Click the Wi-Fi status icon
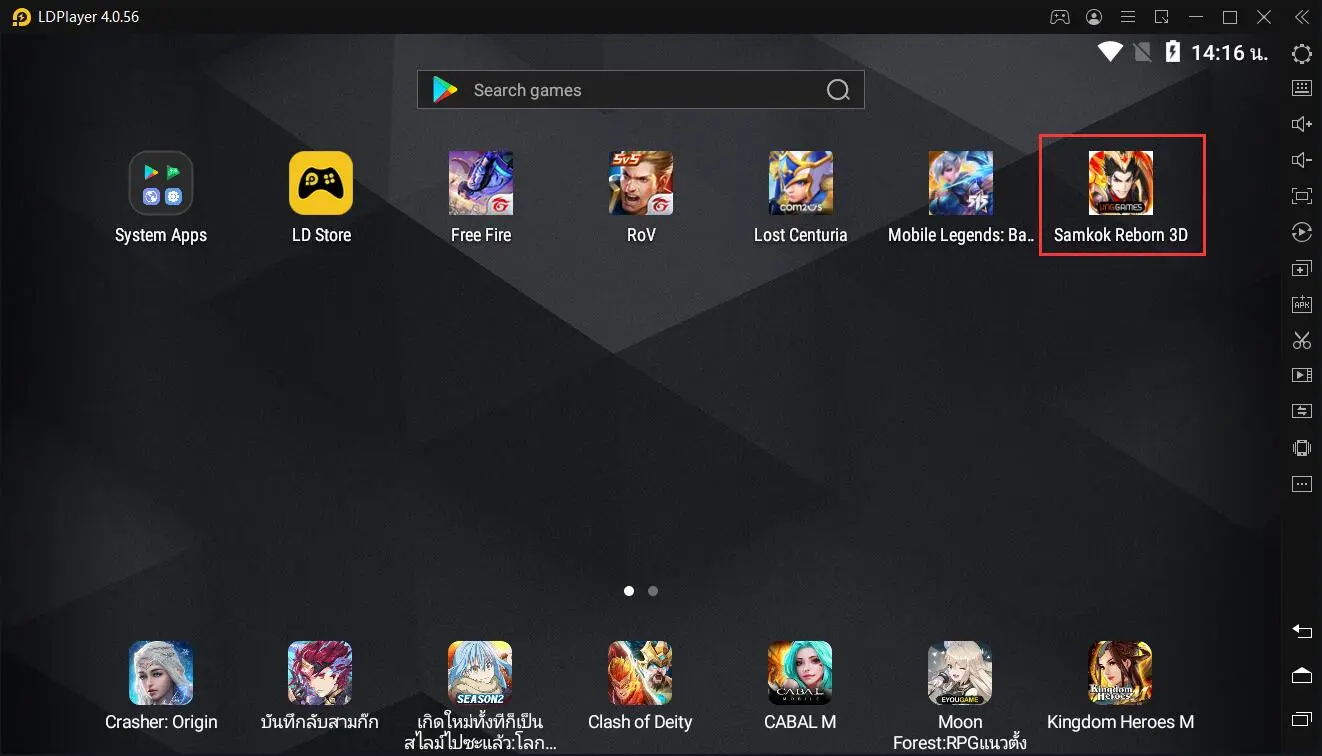The height and width of the screenshot is (756, 1322). tap(1110, 52)
